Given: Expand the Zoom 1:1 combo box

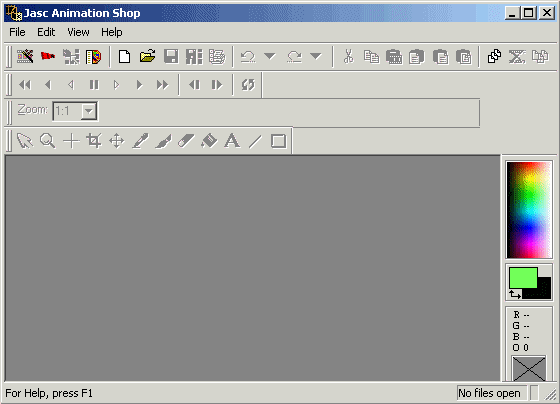Looking at the screenshot, I should tap(89, 111).
